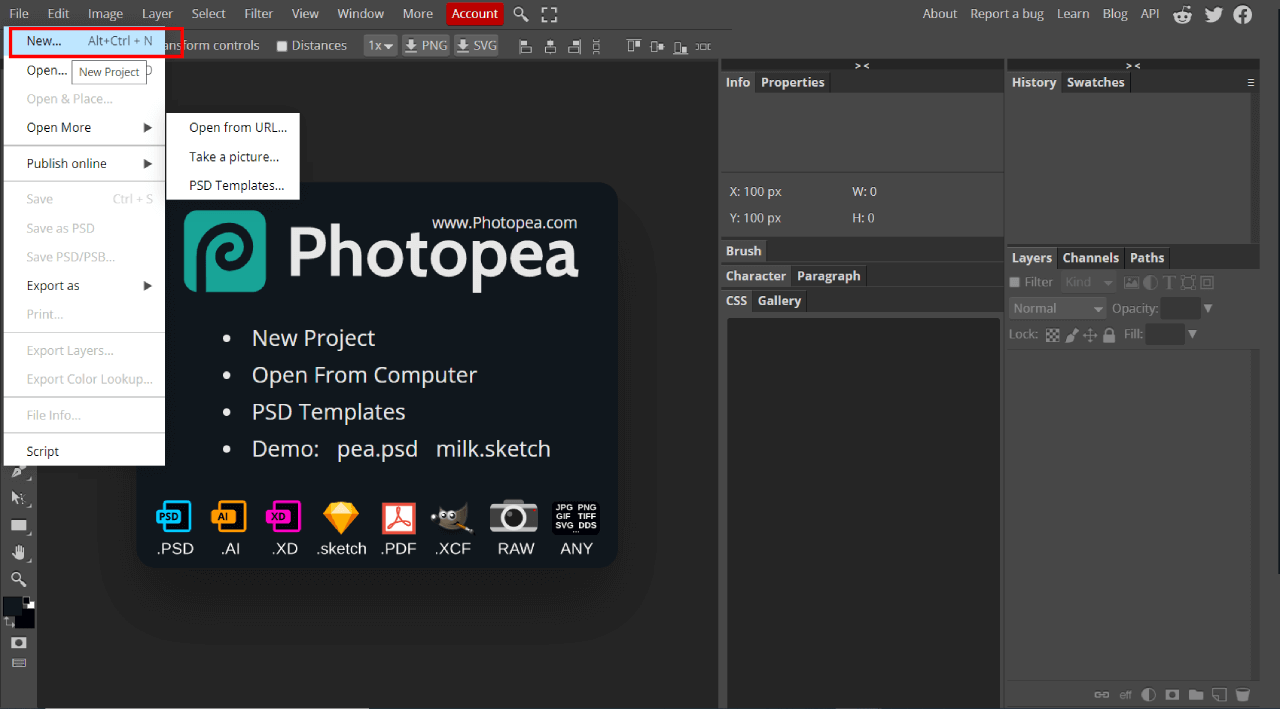Image resolution: width=1280 pixels, height=709 pixels.
Task: Open the Reddit icon link
Action: click(1184, 14)
